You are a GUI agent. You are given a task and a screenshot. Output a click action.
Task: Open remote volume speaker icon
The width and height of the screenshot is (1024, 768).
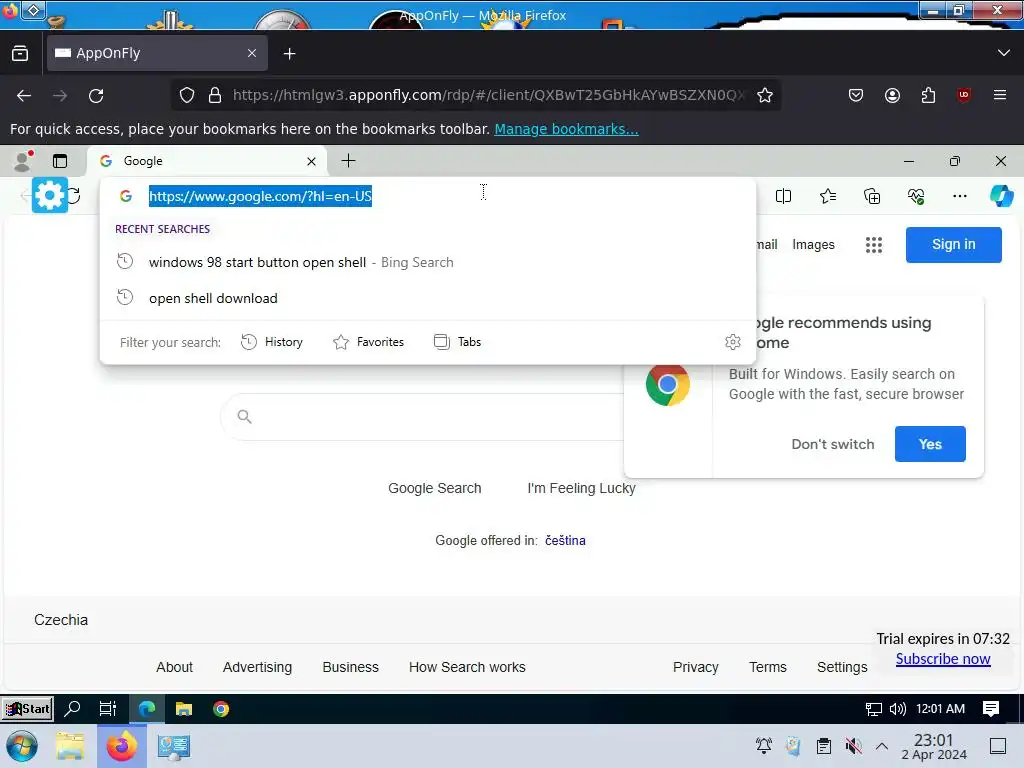(898, 709)
